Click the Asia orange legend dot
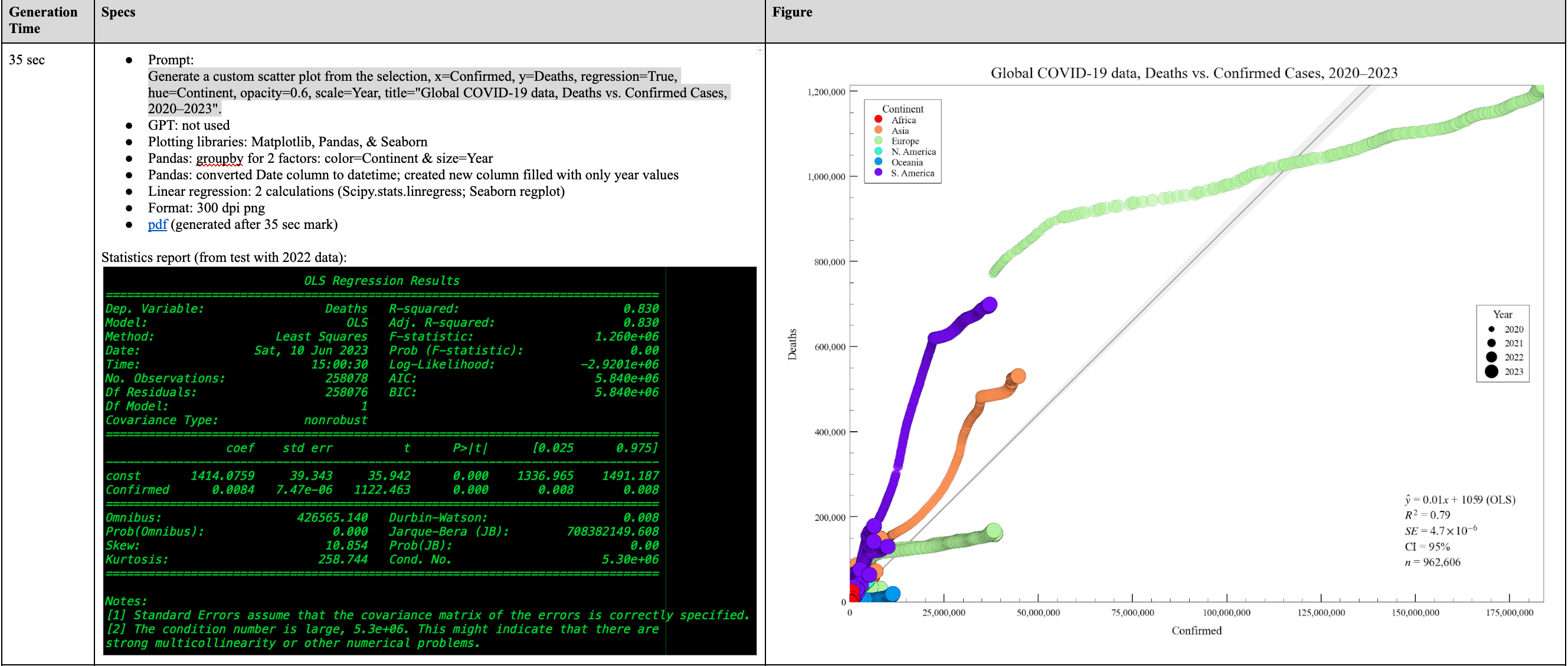Screen dimensions: 1568x666 coord(878,130)
